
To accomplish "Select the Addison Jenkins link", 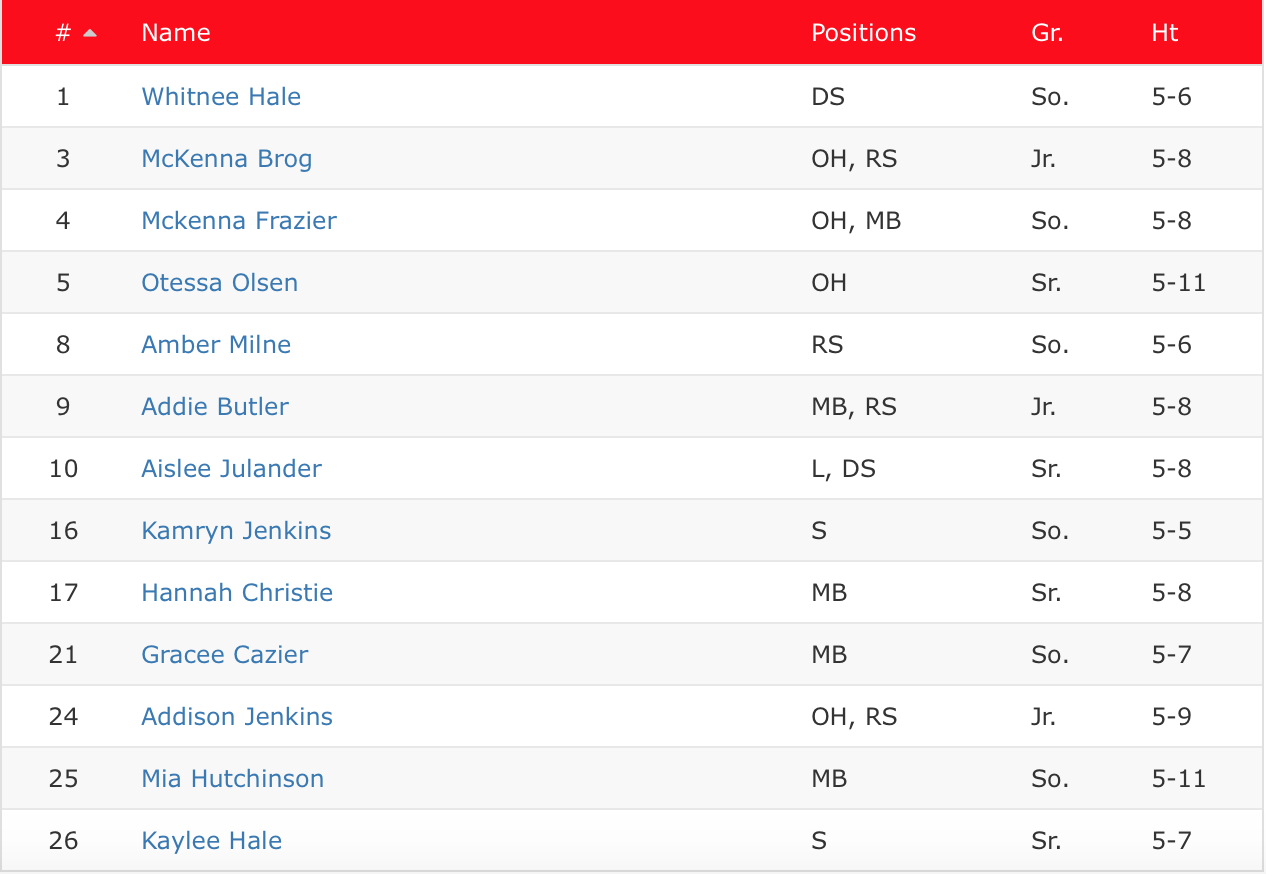I will point(237,717).
